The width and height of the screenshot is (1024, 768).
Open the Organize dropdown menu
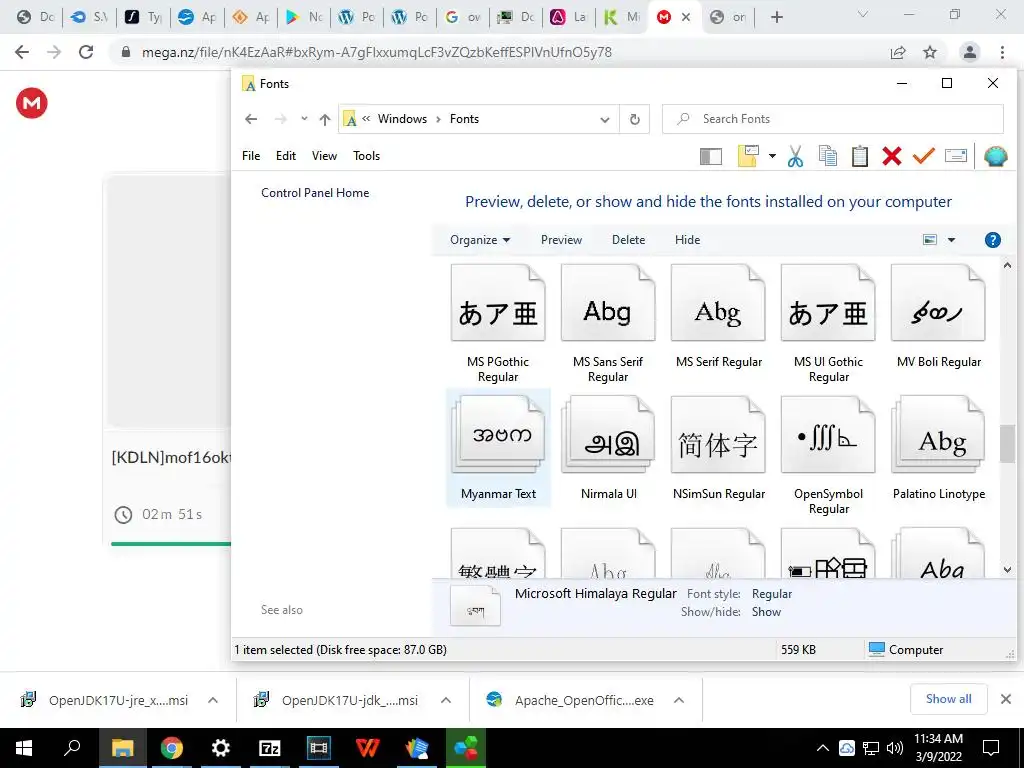480,240
